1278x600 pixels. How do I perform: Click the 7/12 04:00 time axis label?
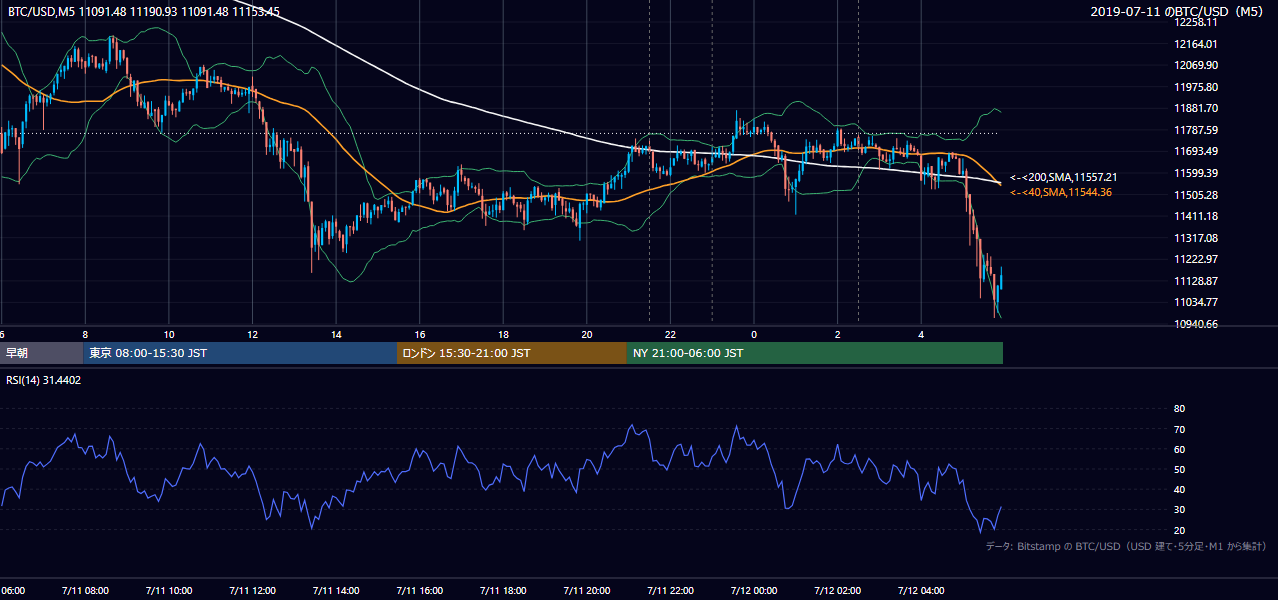tap(921, 590)
